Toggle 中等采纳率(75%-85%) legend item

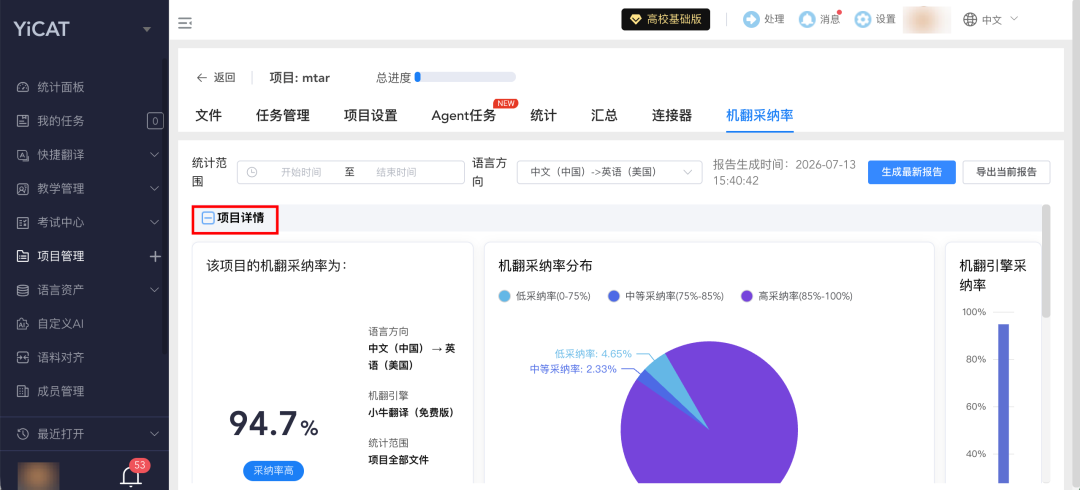click(666, 296)
